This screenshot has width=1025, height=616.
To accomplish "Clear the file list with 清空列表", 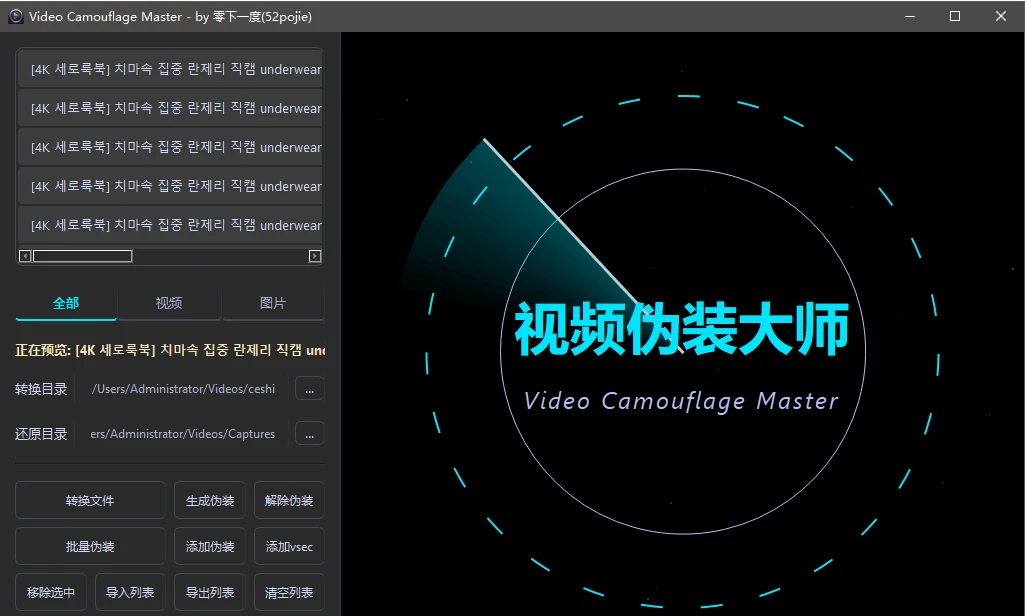I will click(289, 592).
